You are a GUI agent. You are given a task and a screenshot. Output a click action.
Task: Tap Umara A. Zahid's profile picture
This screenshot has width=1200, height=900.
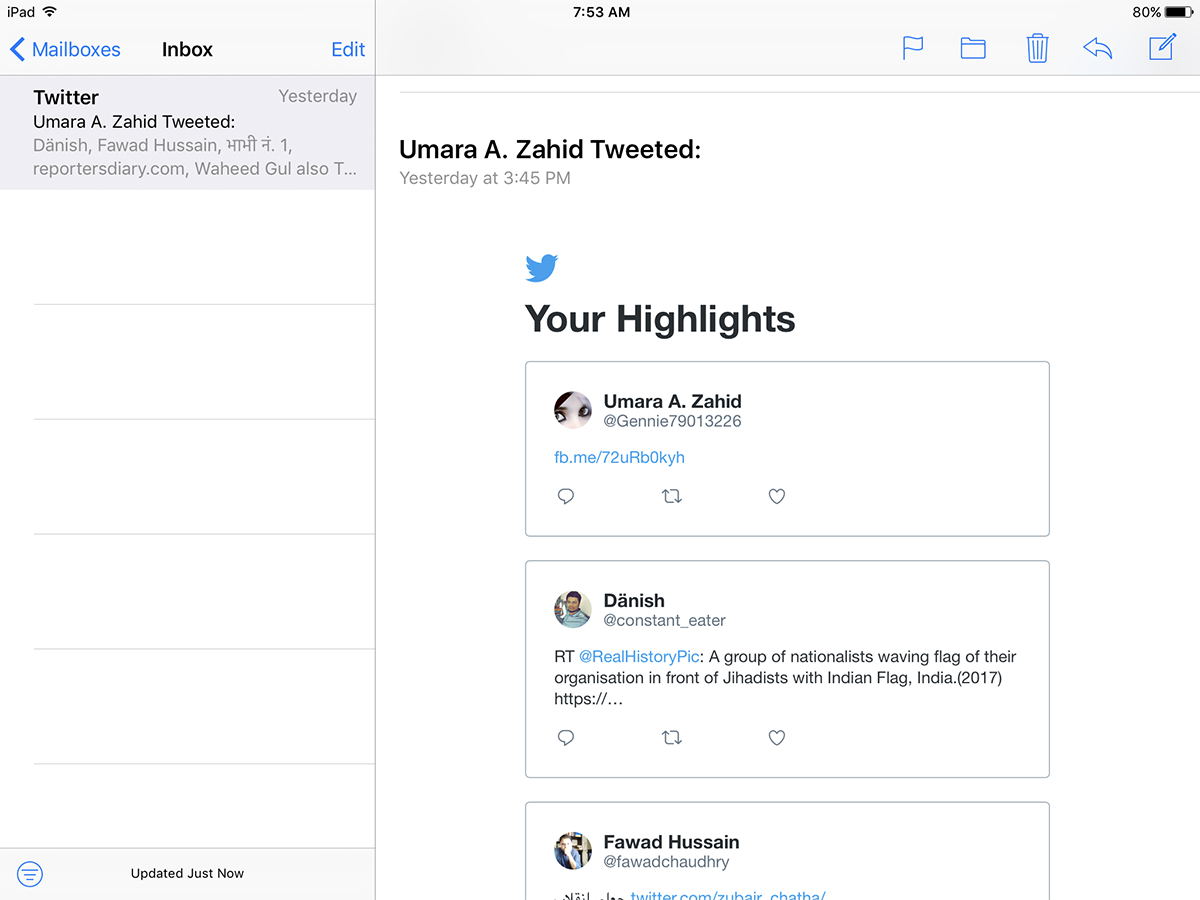point(573,410)
